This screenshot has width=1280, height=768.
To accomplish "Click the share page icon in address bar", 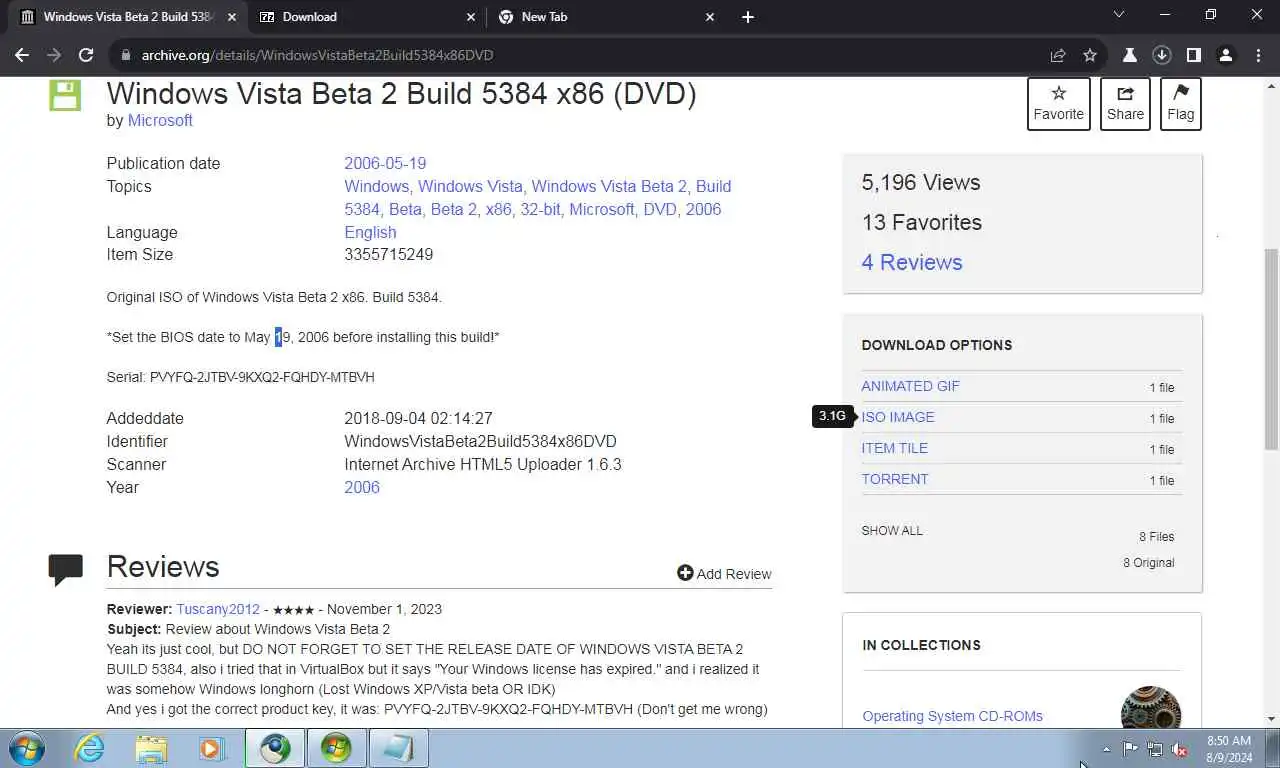I will pos(1058,55).
